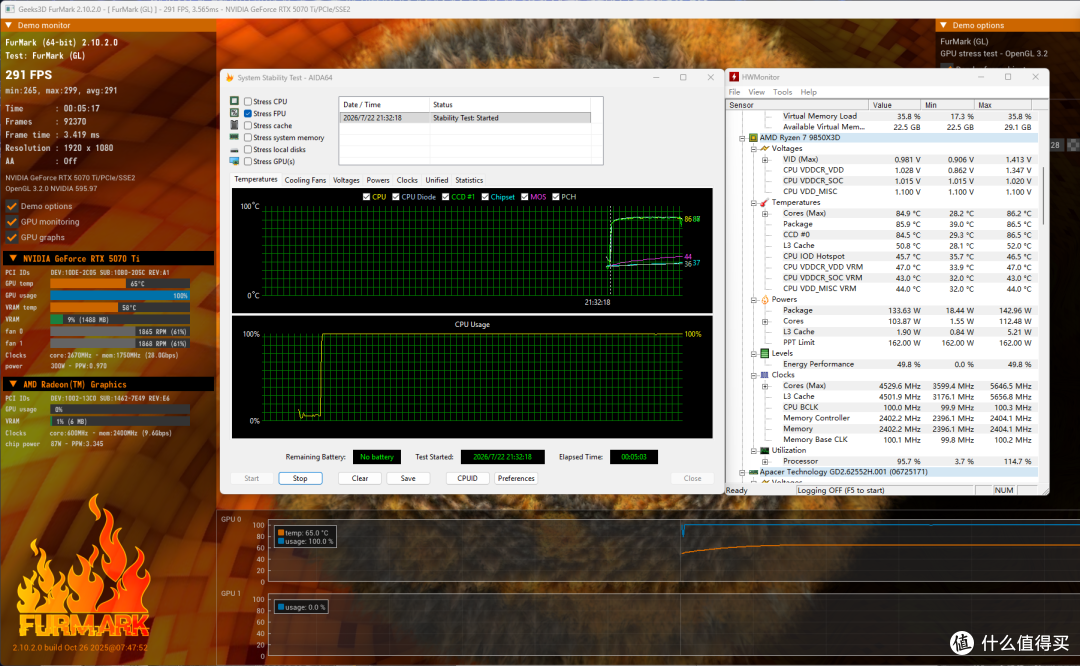Enable the Stress CPU checkbox
1080x666 pixels.
click(x=248, y=101)
